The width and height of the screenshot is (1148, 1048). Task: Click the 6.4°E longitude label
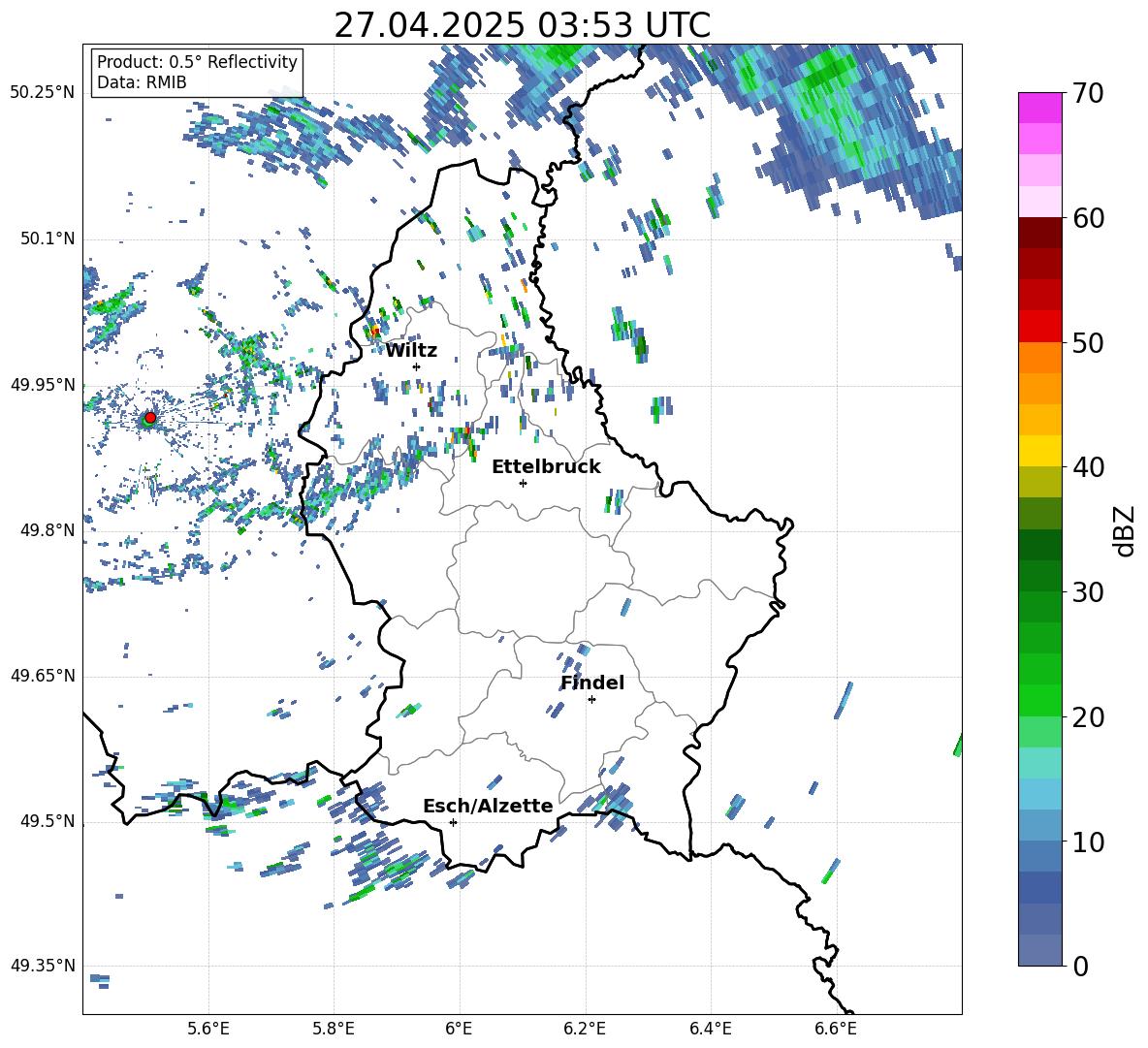[711, 1029]
